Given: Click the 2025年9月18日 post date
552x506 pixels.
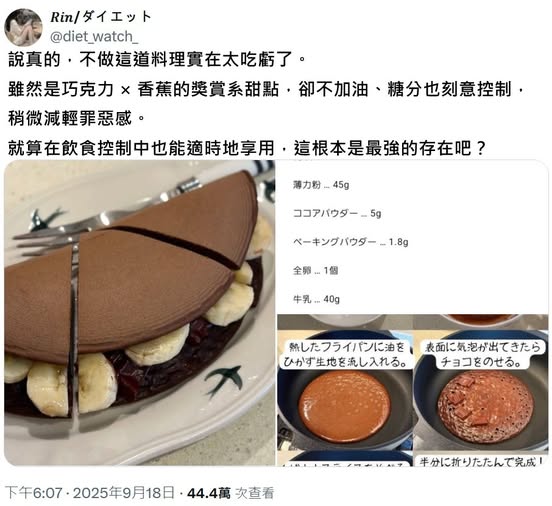Looking at the screenshot, I should (x=124, y=493).
